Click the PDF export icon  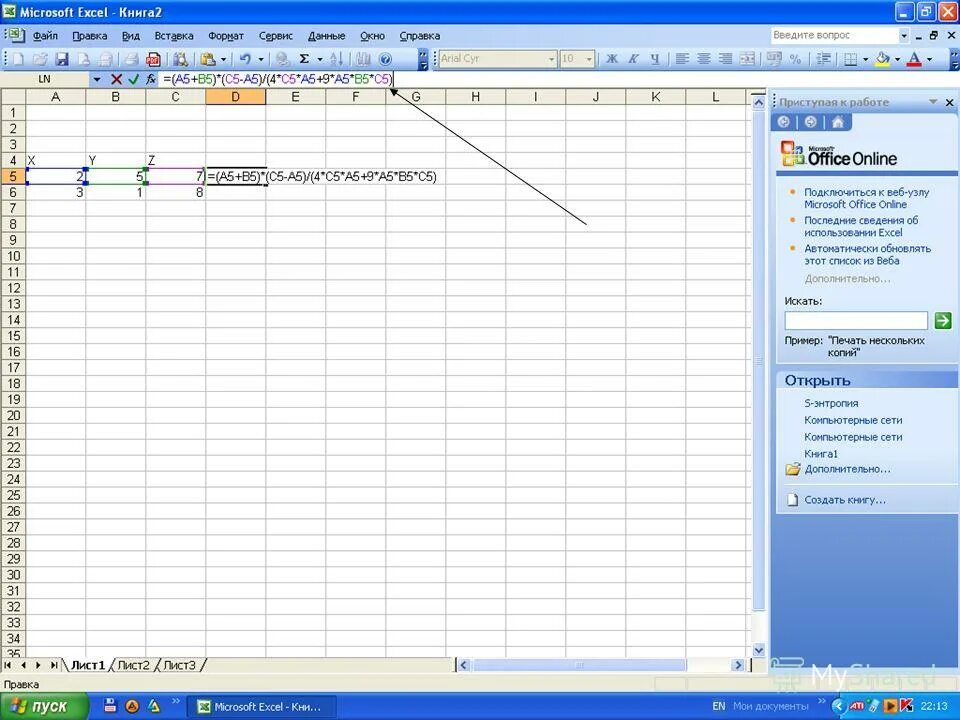(153, 59)
